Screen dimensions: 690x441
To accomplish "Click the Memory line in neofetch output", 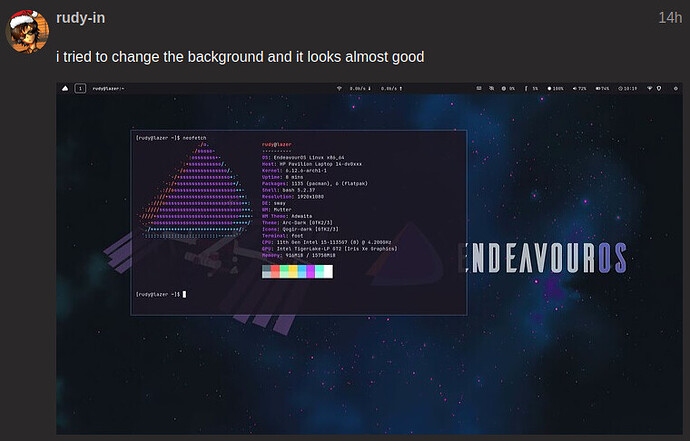I will 298,255.
